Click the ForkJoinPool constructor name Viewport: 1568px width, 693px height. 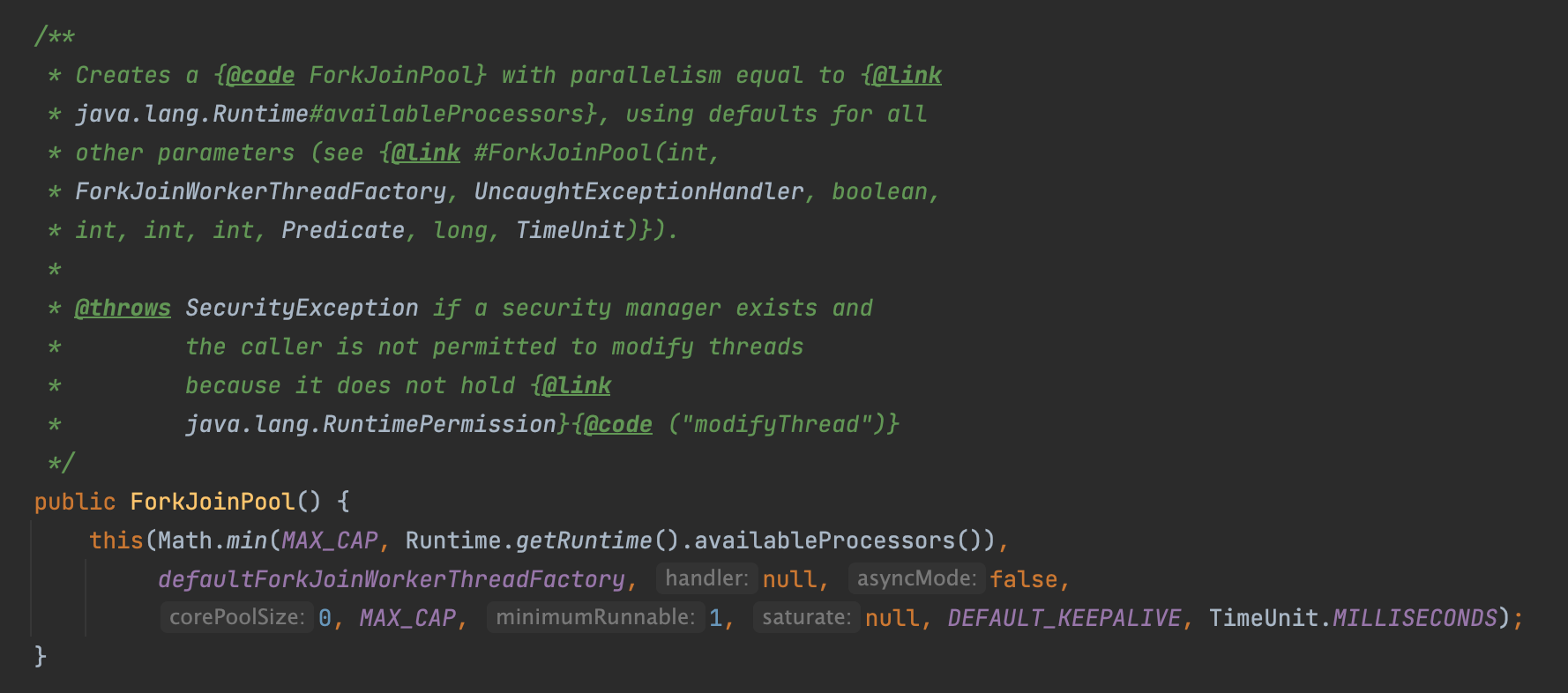(213, 502)
